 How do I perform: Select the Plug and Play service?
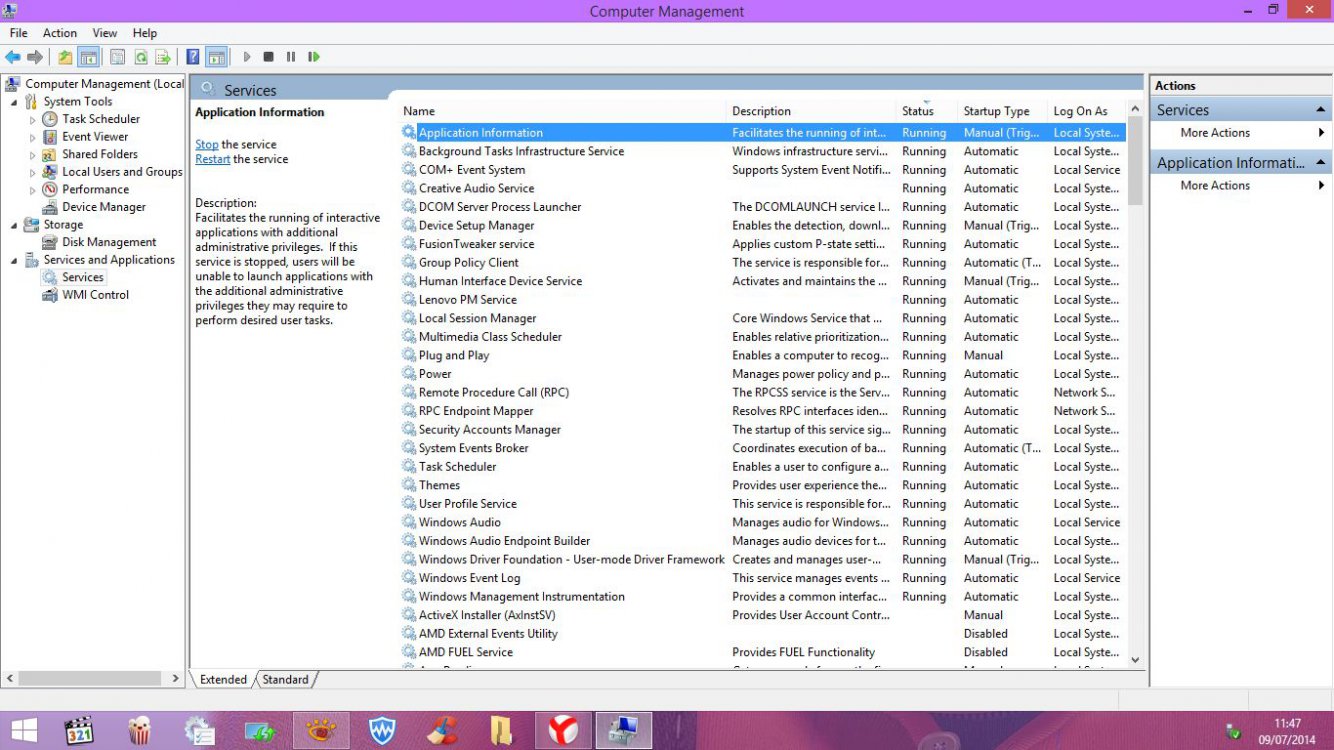[x=763, y=355]
